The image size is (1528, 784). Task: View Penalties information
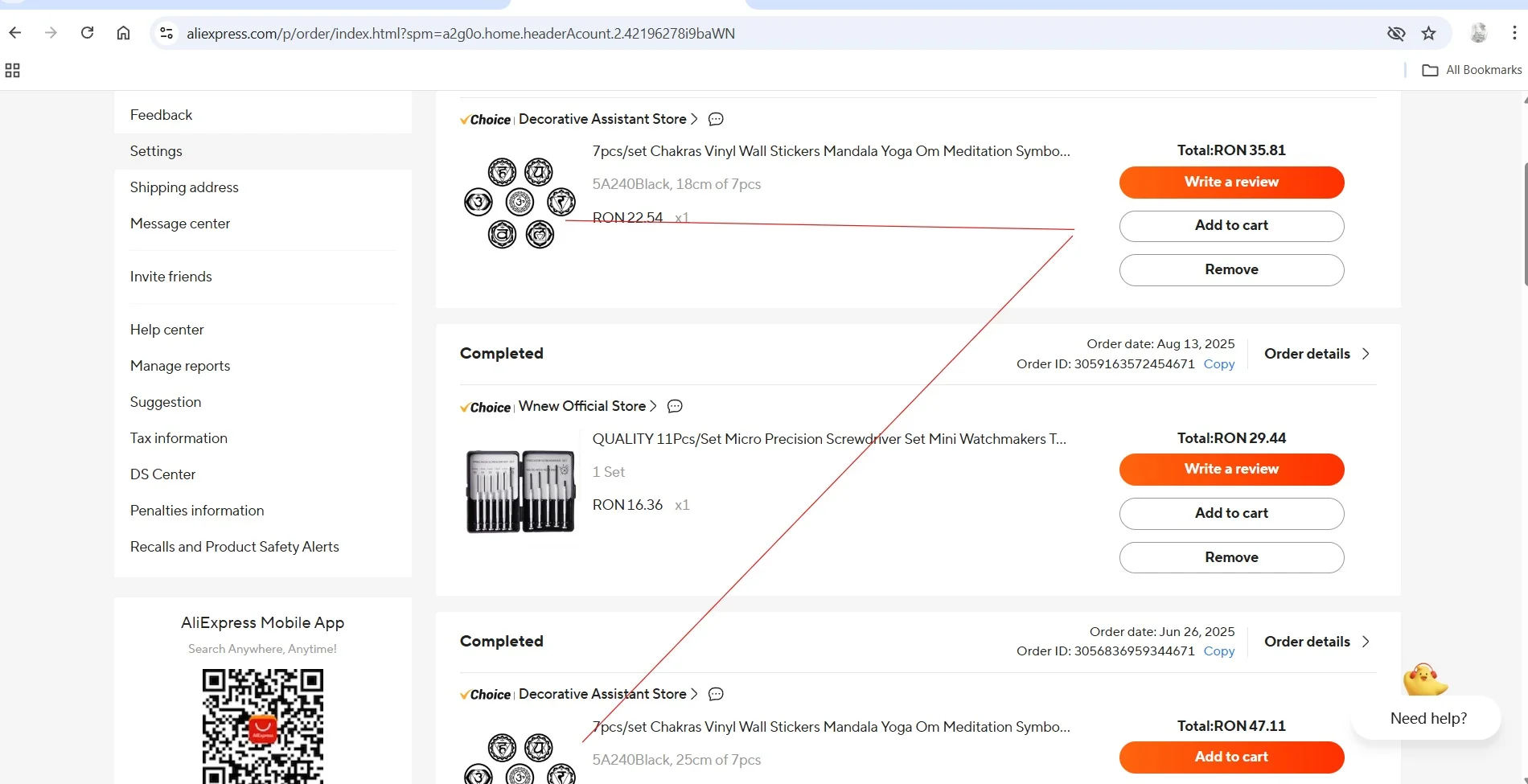197,511
